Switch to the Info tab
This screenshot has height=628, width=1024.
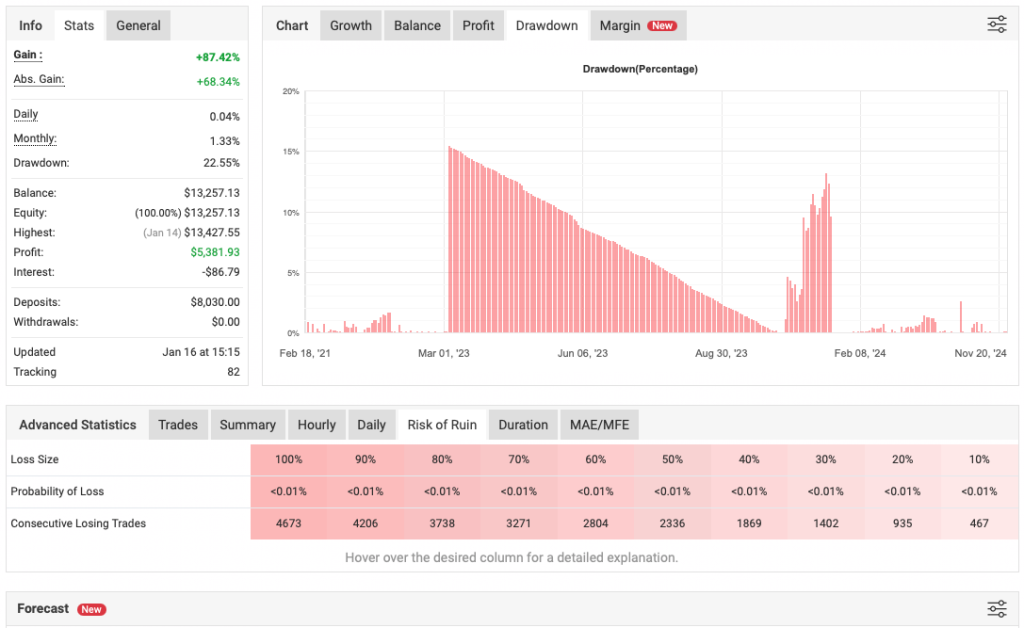(x=30, y=25)
